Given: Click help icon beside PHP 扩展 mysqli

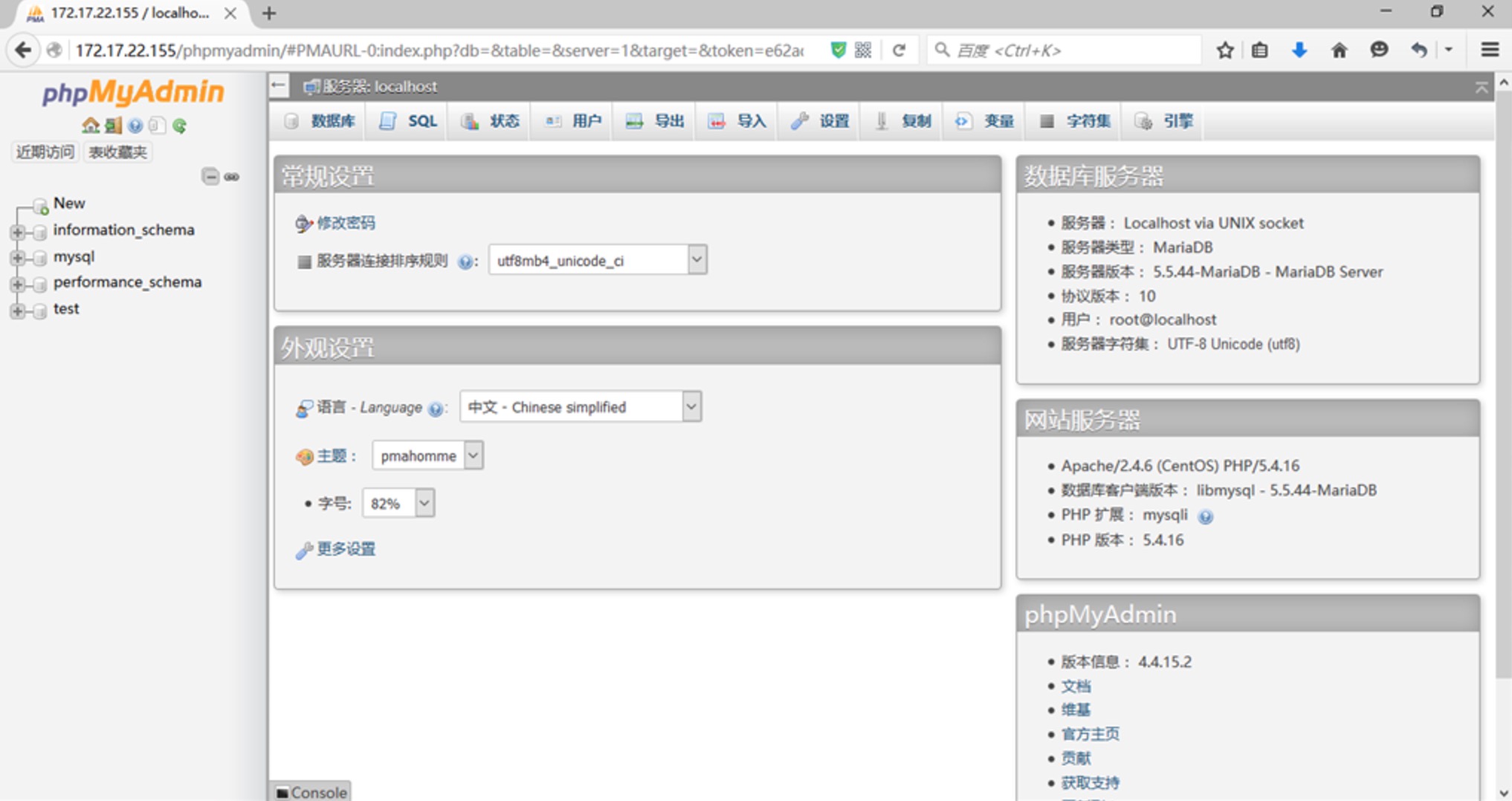Looking at the screenshot, I should [x=1206, y=516].
